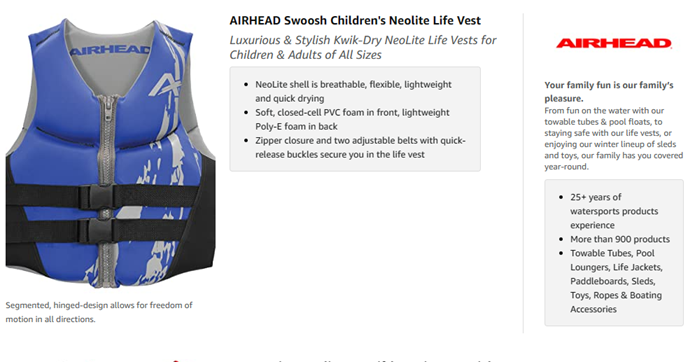Click the Towable Tubes, Pool Loungers list item
This screenshot has height=362, width=695.
coord(616,281)
